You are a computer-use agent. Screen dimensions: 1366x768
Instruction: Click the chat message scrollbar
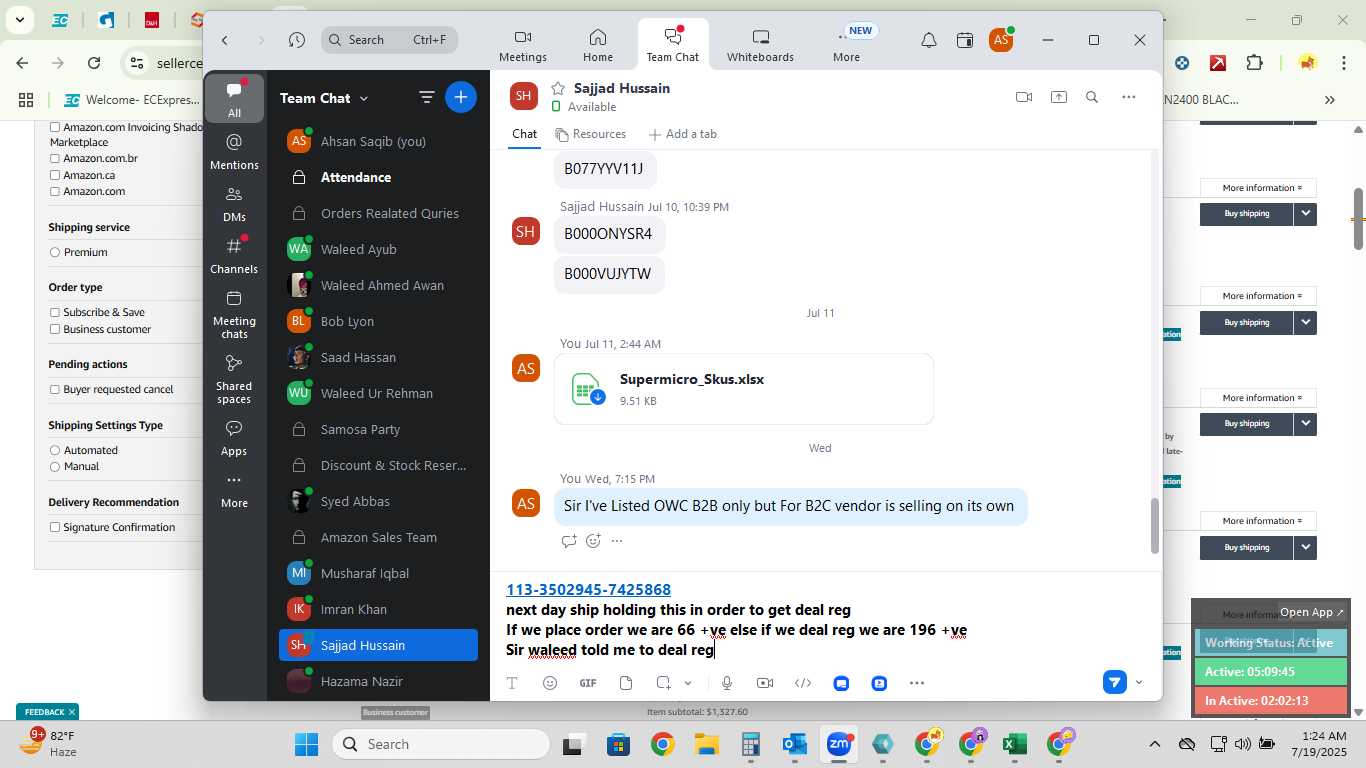pos(1154,526)
